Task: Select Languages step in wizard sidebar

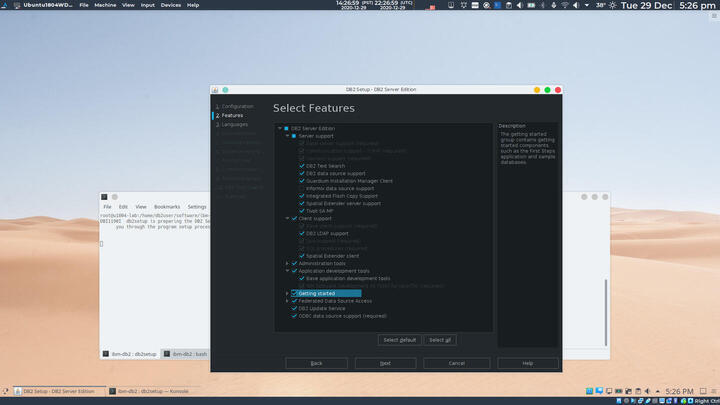Action: pos(232,124)
